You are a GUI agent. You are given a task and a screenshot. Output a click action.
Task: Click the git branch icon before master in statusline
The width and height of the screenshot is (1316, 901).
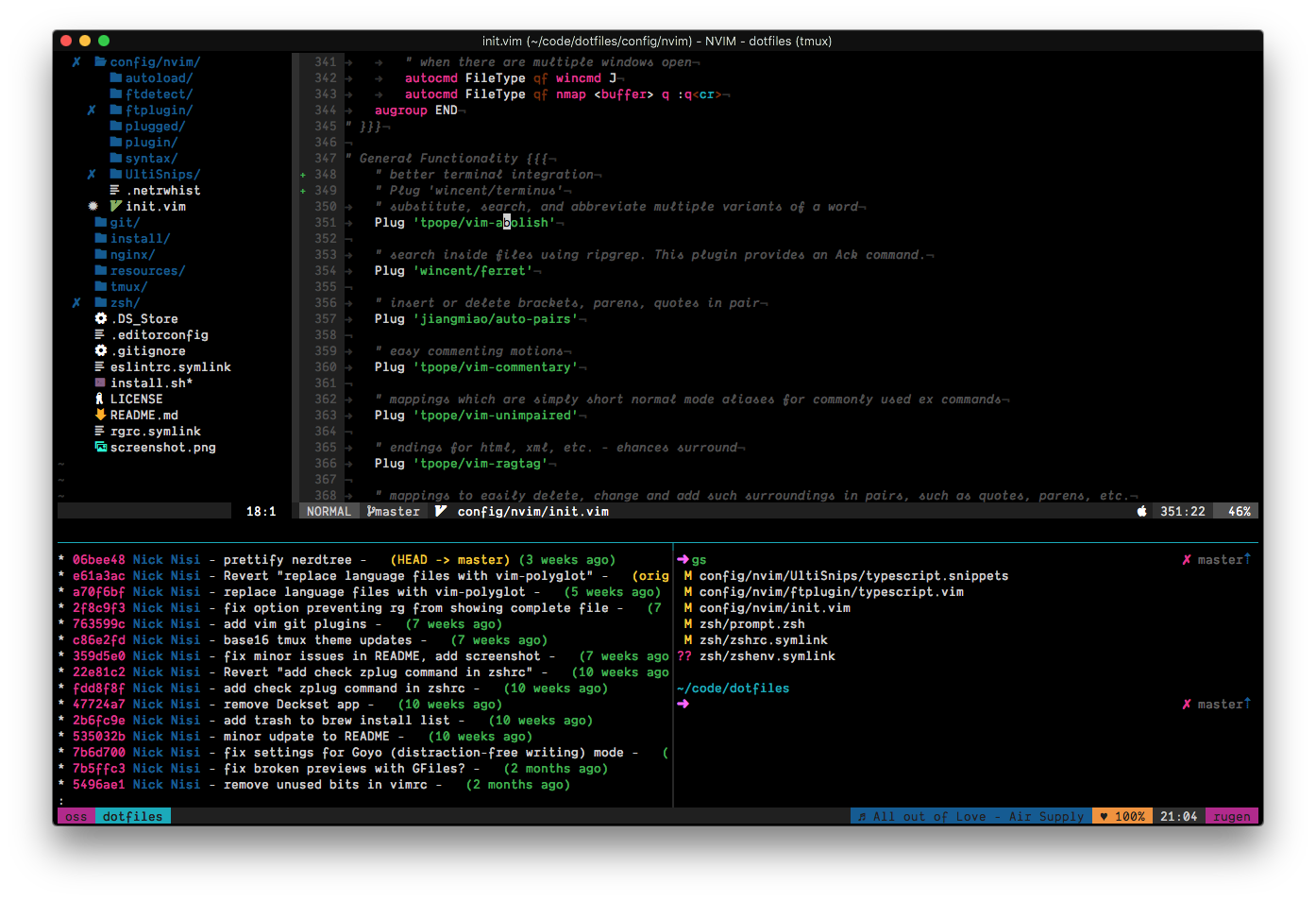(370, 511)
